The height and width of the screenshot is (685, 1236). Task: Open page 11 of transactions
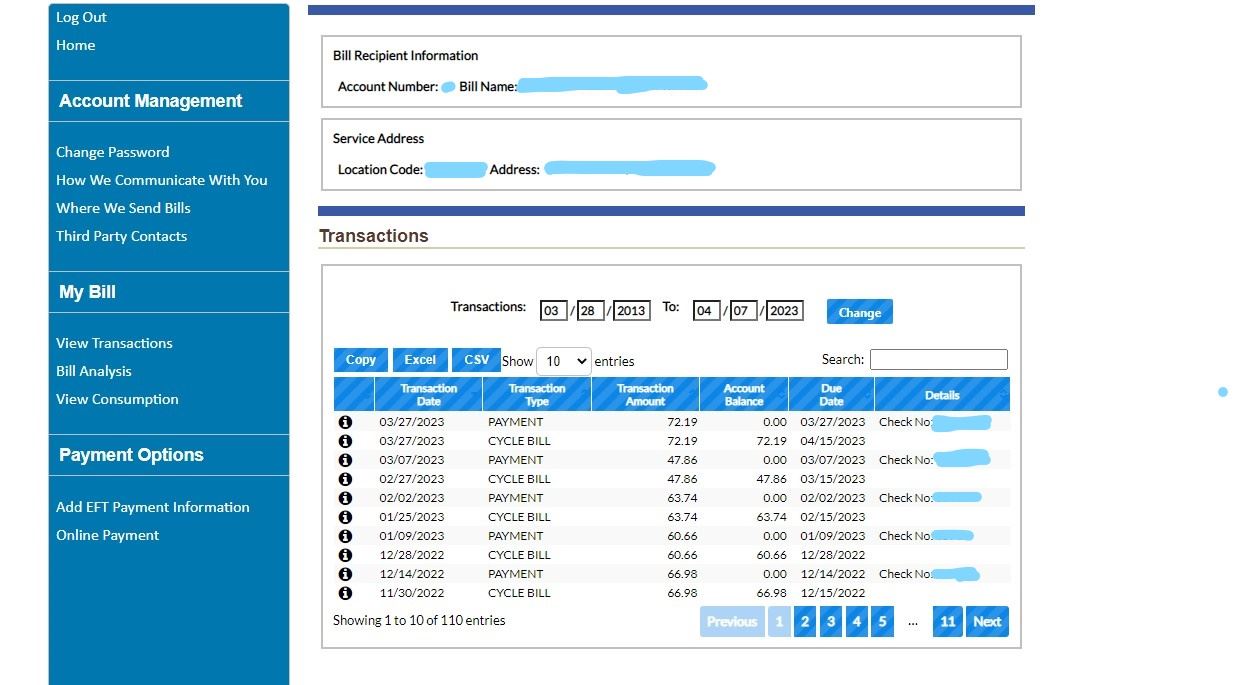click(947, 621)
